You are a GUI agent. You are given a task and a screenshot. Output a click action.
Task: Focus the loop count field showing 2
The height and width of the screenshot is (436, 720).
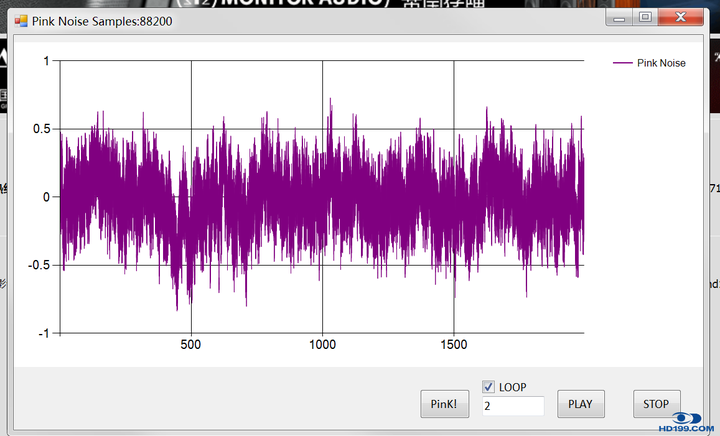tap(513, 406)
